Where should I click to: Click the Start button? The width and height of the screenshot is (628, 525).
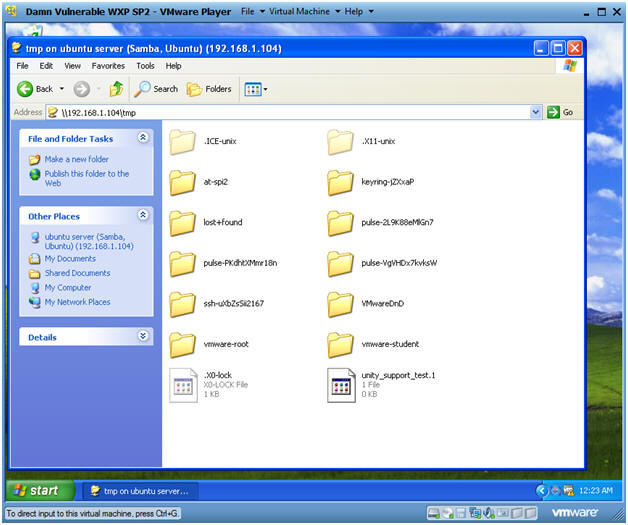point(40,490)
